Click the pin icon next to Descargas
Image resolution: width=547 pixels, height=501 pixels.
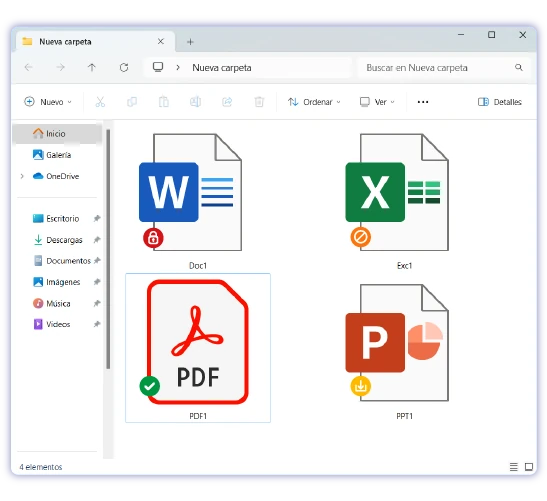[97, 240]
